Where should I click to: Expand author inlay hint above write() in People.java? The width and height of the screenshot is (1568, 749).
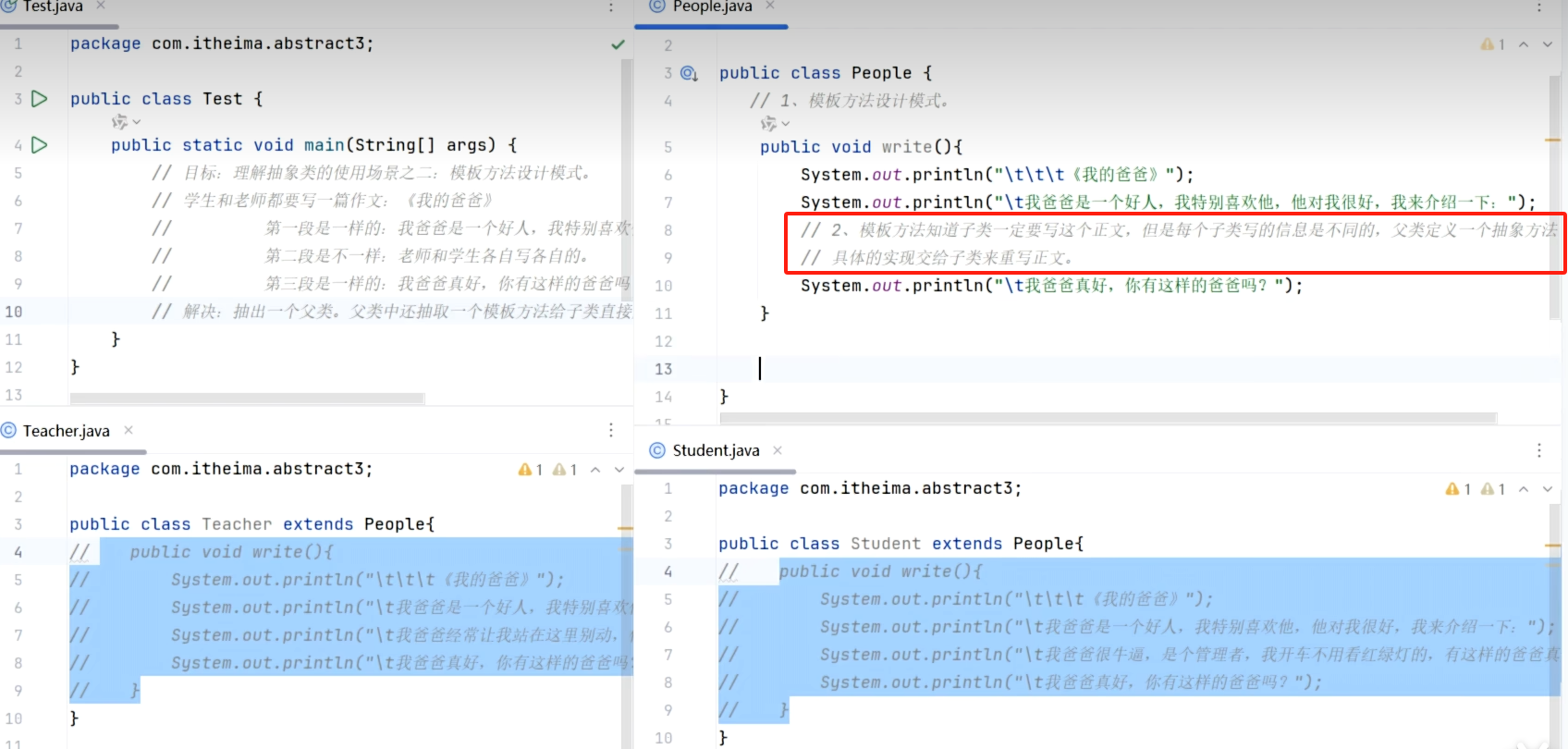tap(775, 123)
